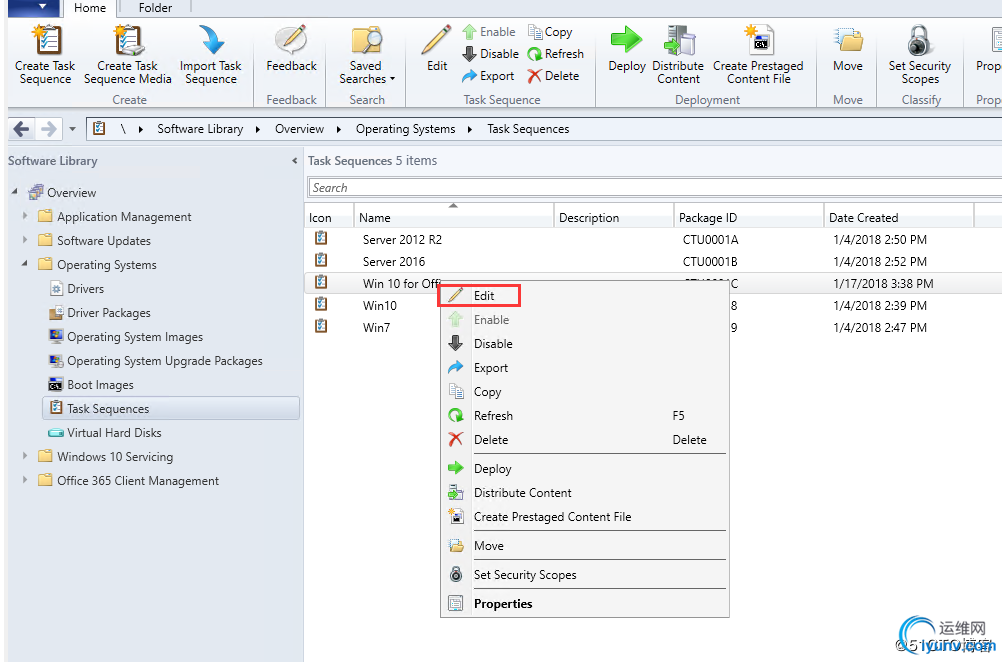Viewport: 1002px width, 662px height.
Task: Click ribbon Distribute Content icon
Action: pos(678,40)
